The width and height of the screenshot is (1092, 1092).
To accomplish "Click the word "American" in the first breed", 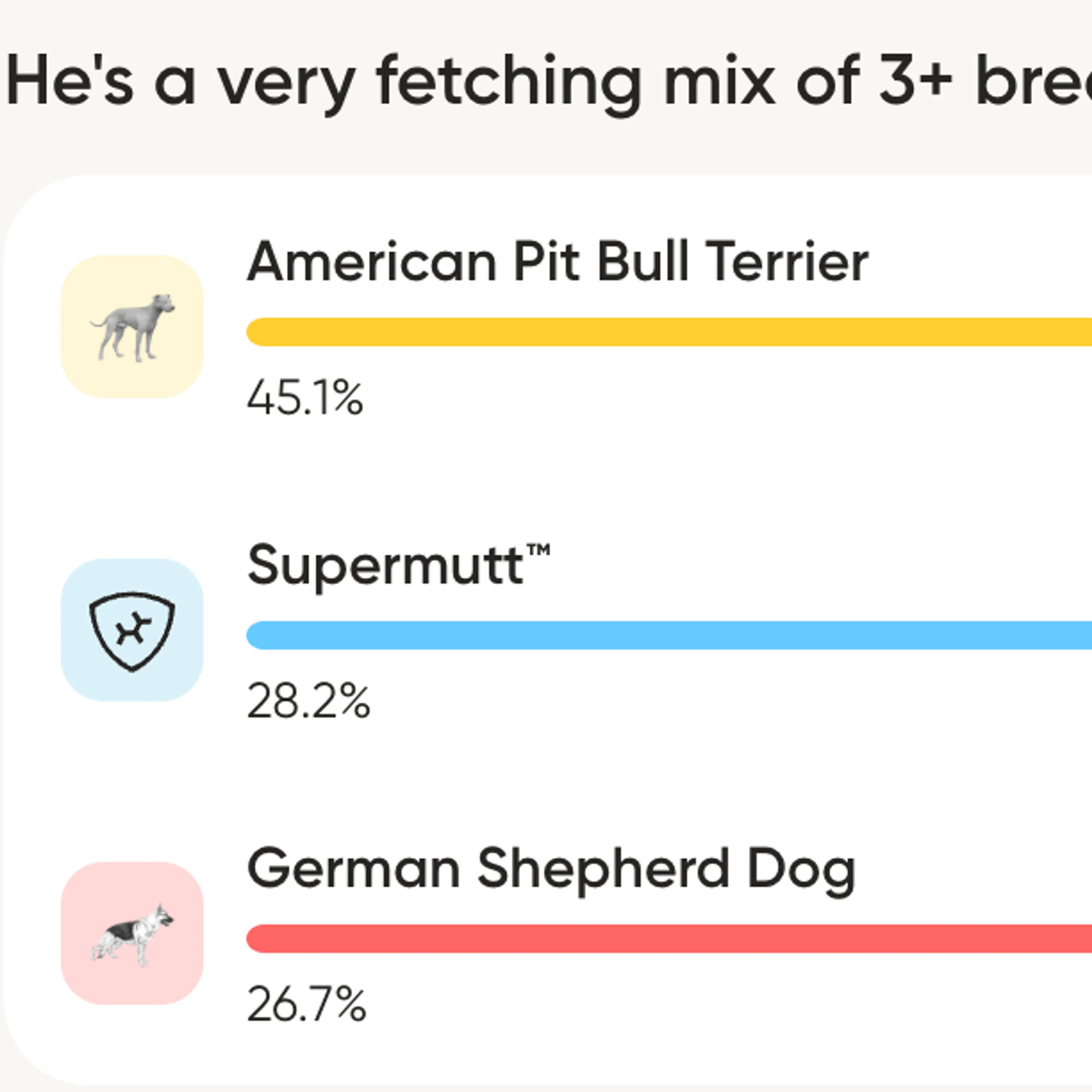I will [x=372, y=262].
